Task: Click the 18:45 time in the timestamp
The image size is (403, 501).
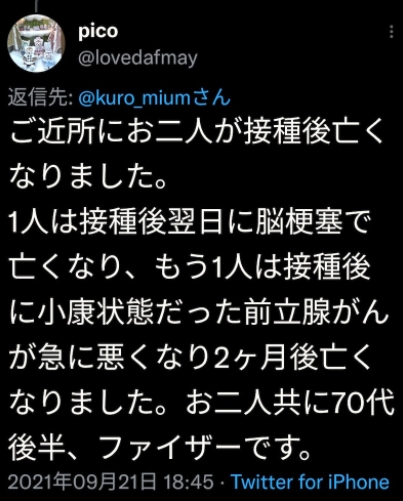Action: [x=189, y=482]
